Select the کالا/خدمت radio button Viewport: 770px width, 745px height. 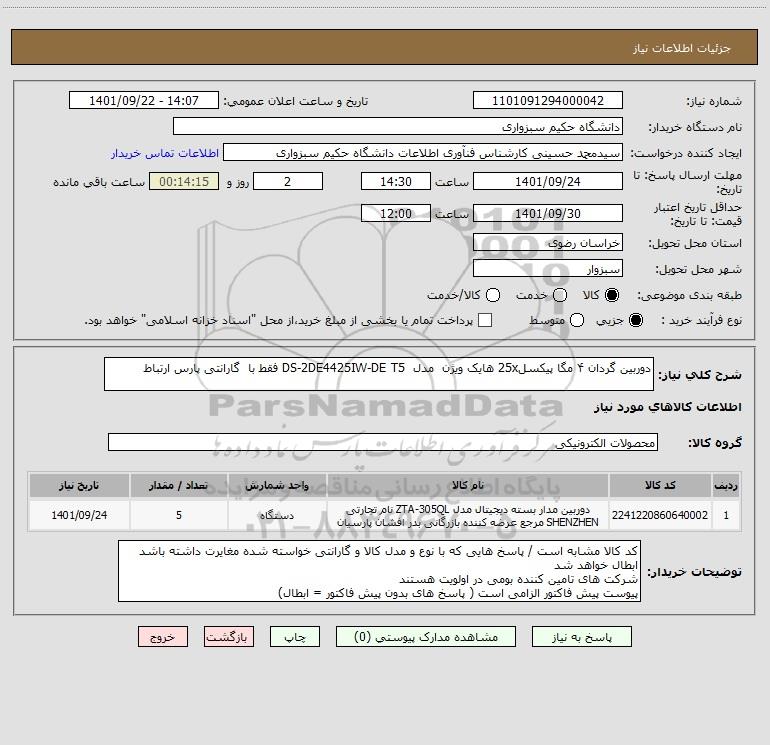pyautogui.click(x=493, y=295)
